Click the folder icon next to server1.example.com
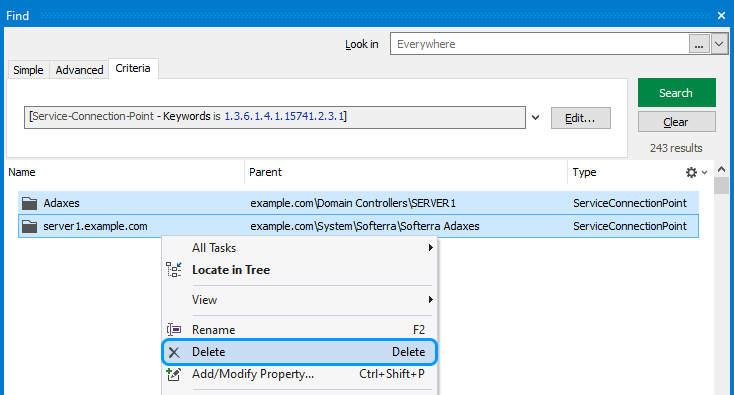The width and height of the screenshot is (734, 395). 29,226
